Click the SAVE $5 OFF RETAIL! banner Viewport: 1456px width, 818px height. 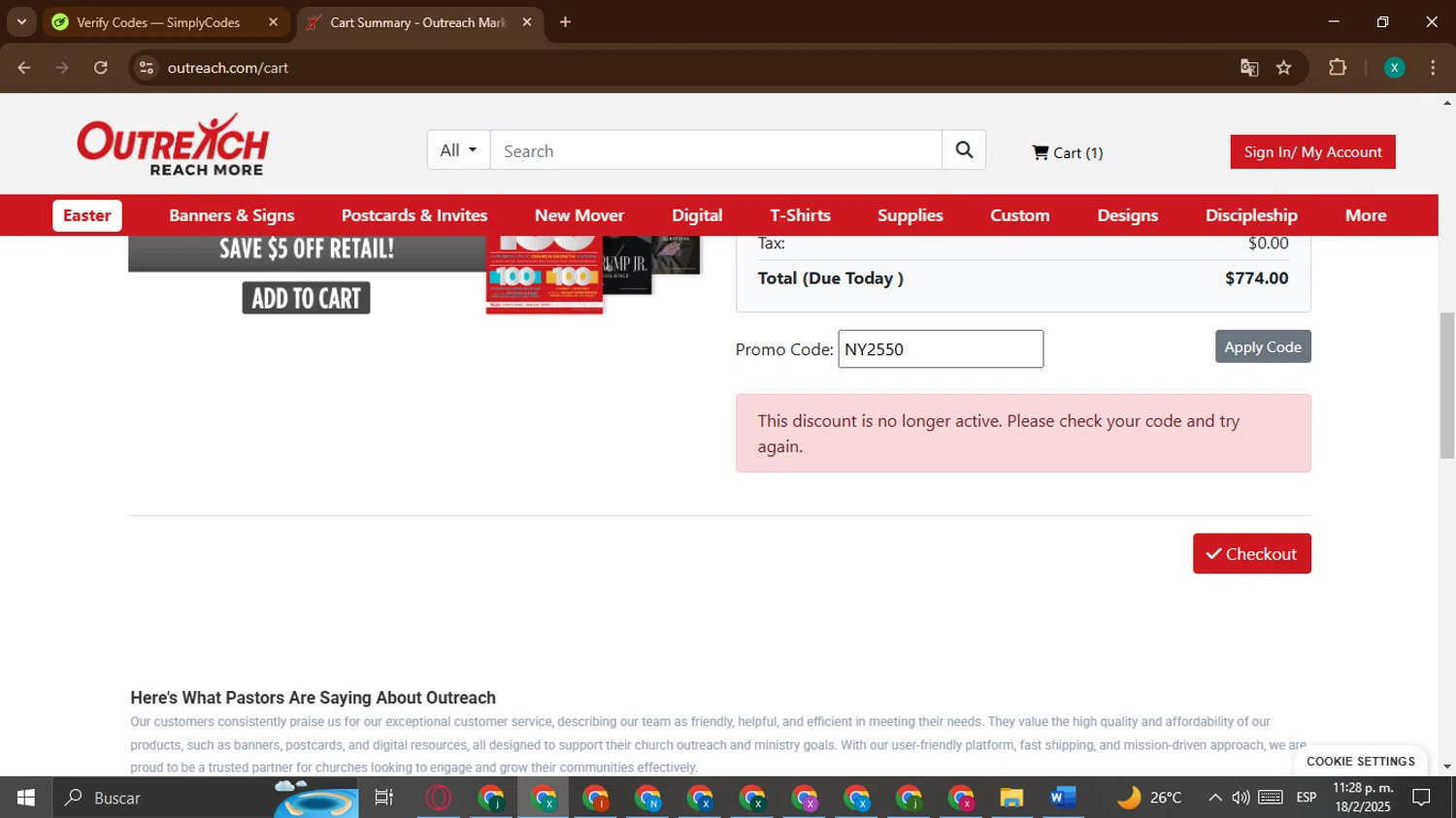[307, 250]
